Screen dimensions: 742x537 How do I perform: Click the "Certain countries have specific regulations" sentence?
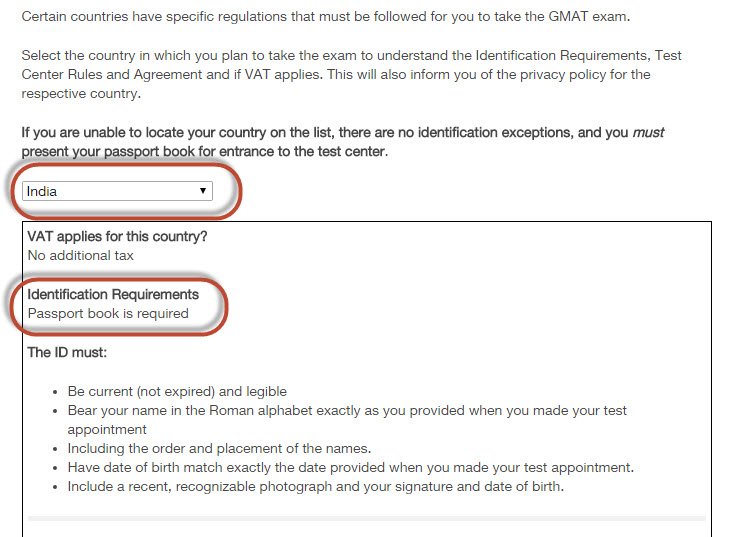click(326, 17)
